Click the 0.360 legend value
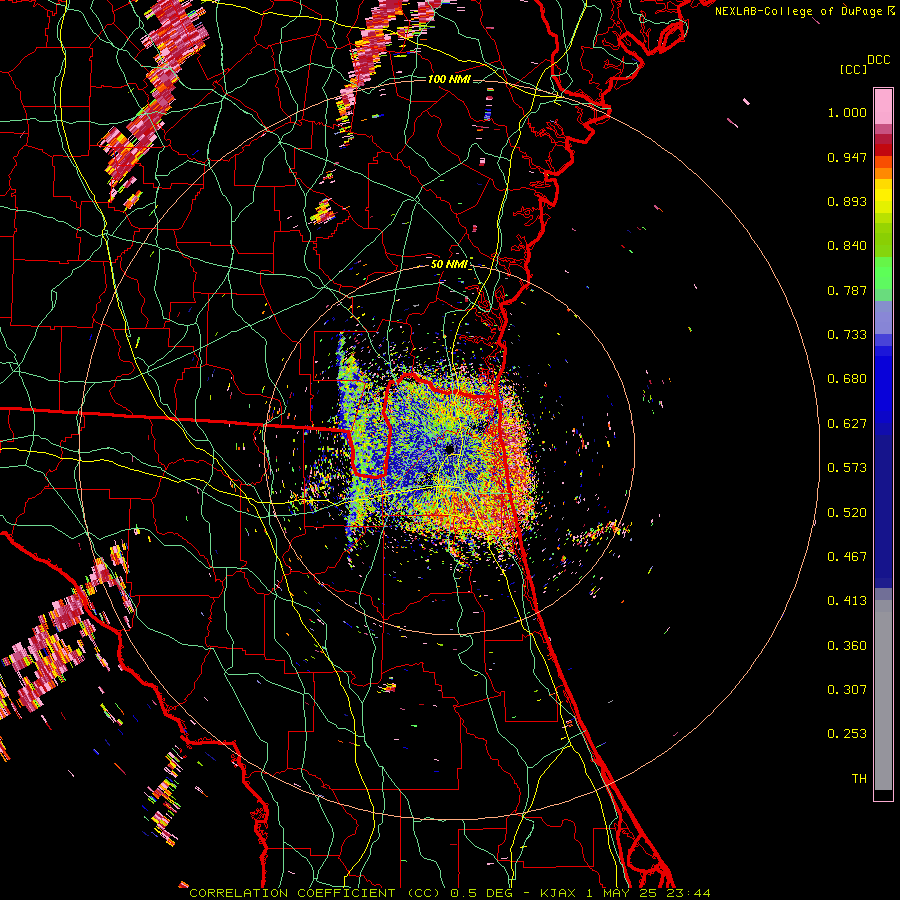The image size is (900, 900). pos(847,646)
